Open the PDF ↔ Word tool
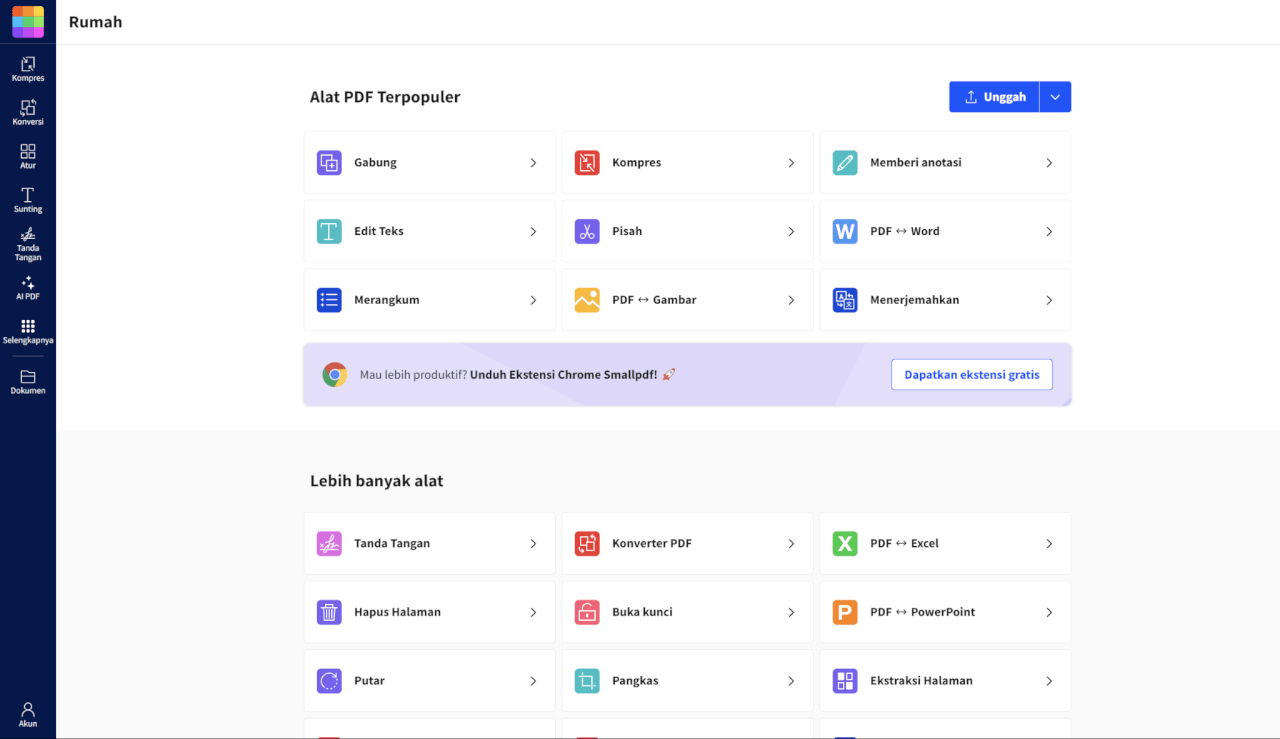This screenshot has width=1280, height=739. point(944,231)
